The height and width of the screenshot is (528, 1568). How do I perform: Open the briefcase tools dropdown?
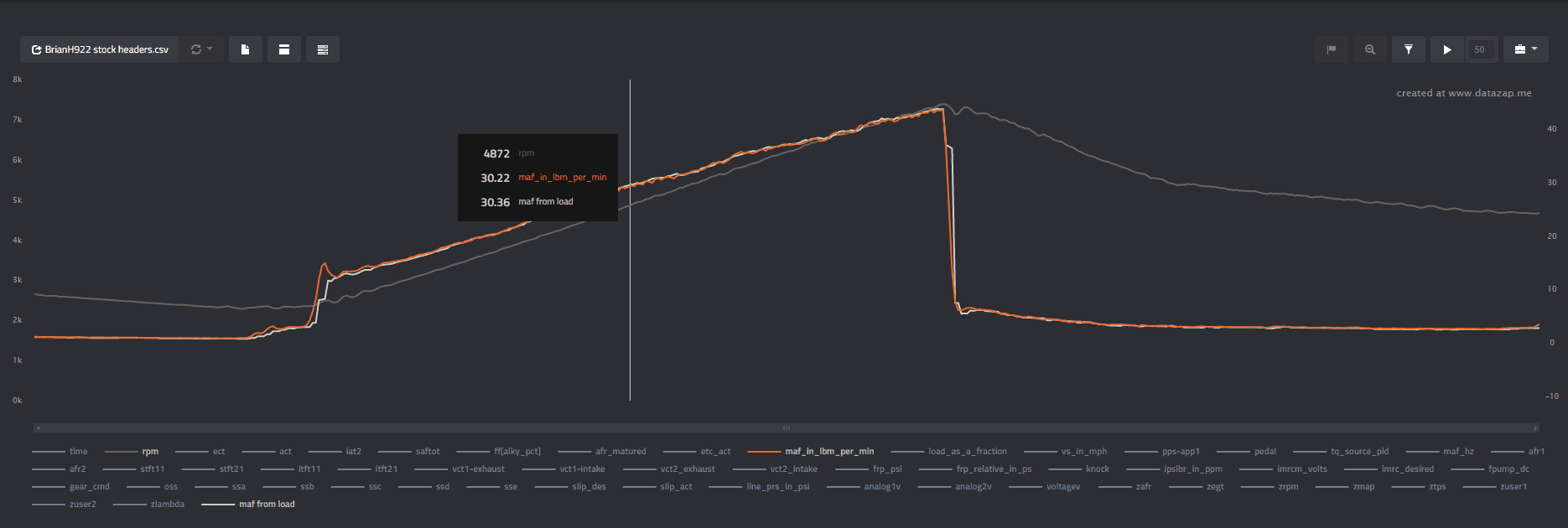tap(1526, 49)
